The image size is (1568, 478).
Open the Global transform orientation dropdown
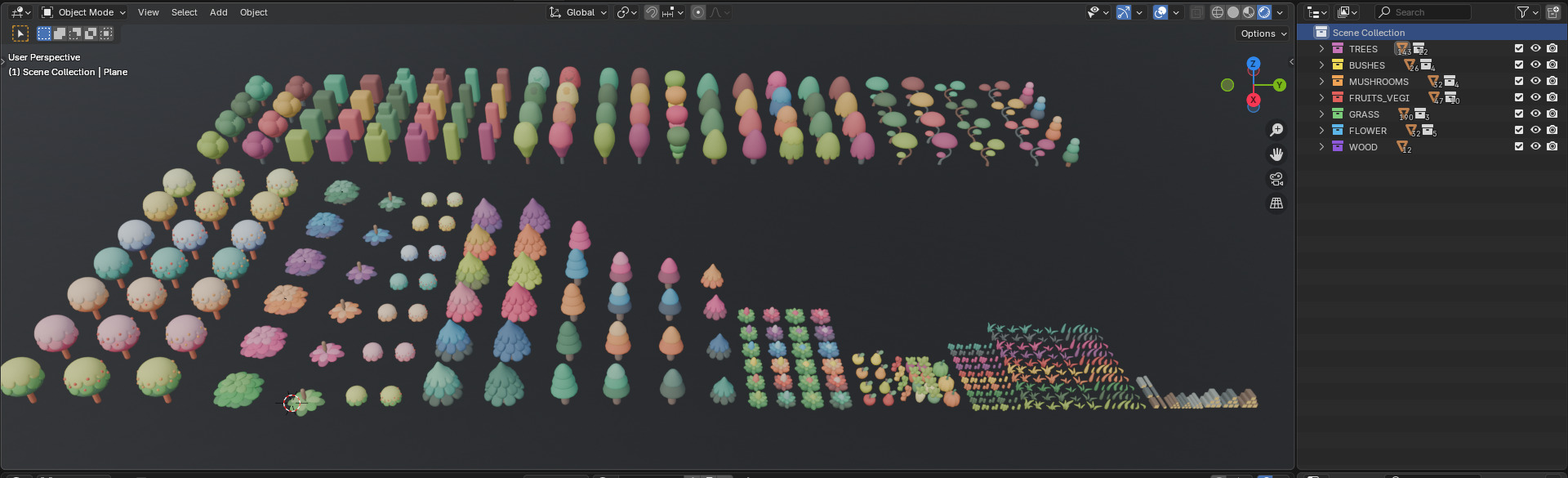pos(578,12)
